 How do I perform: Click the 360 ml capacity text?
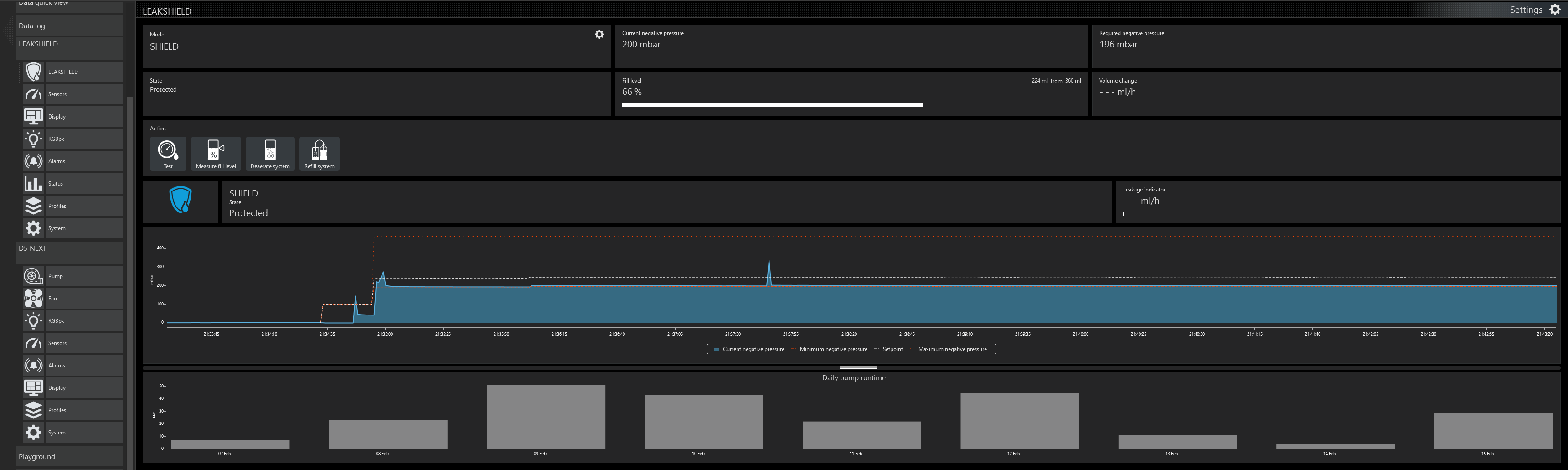point(1073,80)
